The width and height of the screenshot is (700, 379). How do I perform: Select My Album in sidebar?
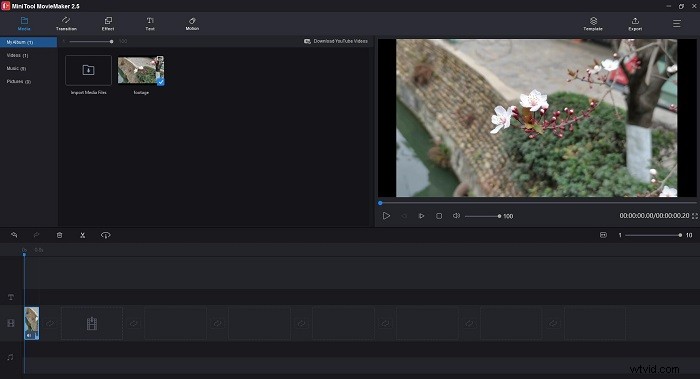pos(29,42)
